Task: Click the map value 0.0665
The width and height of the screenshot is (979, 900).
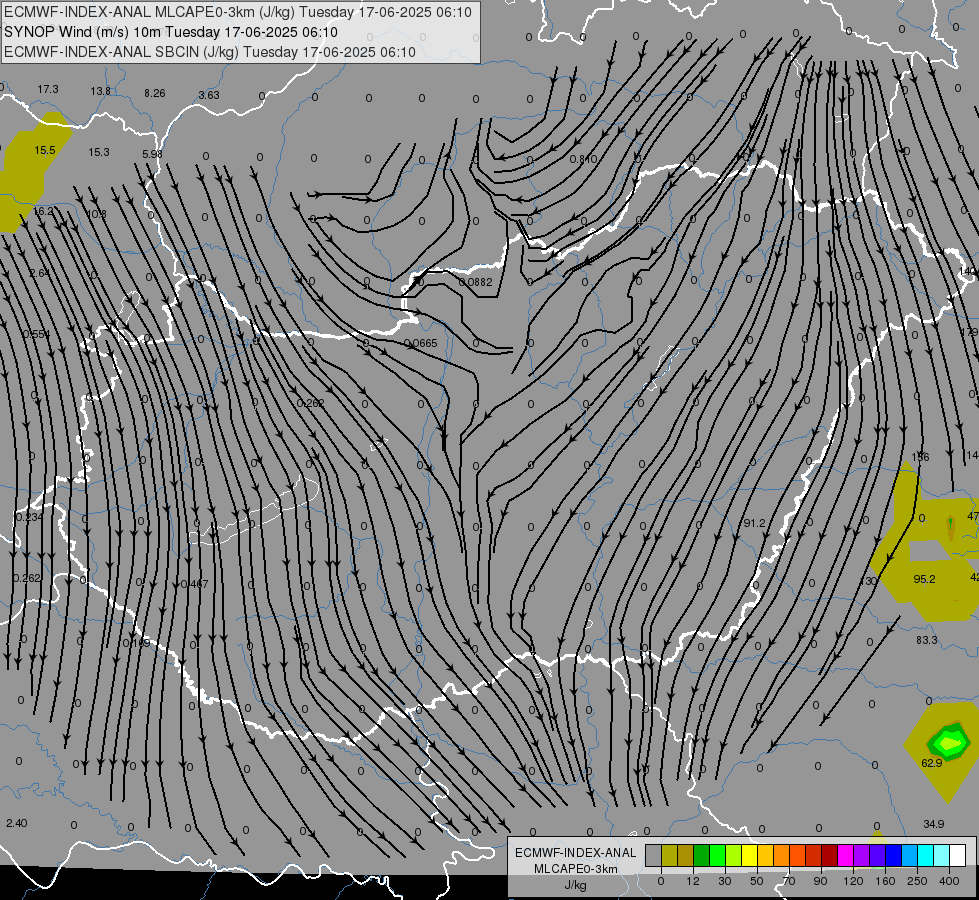Action: pos(421,343)
